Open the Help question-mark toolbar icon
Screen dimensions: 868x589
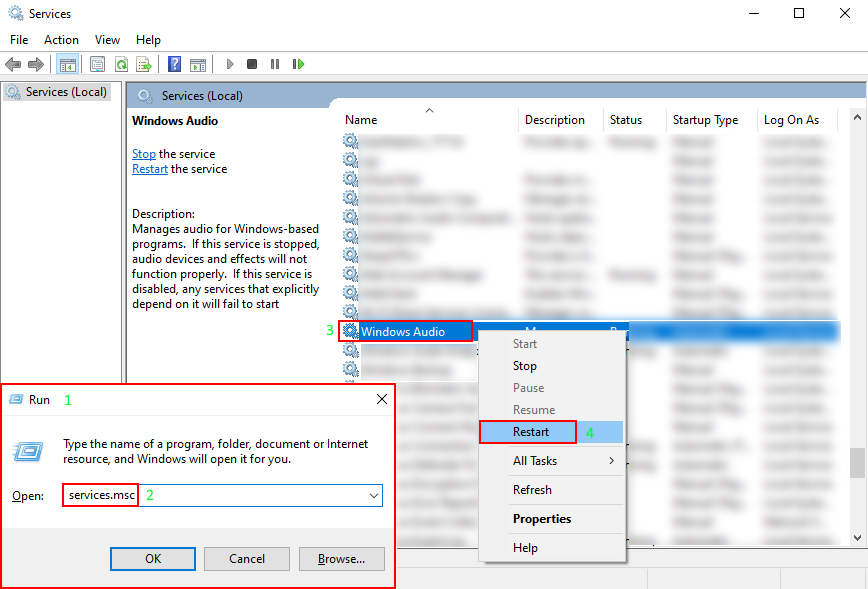click(x=174, y=64)
